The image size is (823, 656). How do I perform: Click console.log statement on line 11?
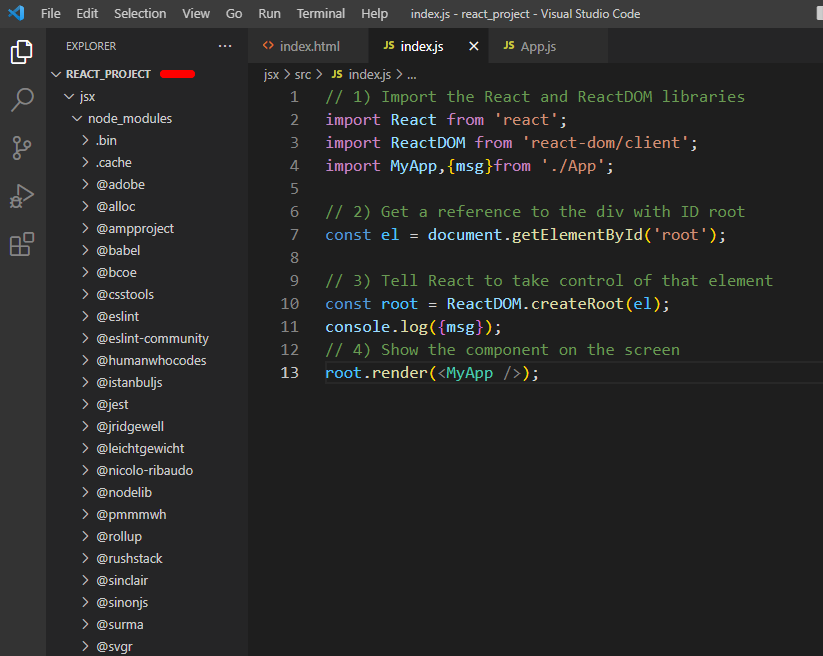[413, 327]
